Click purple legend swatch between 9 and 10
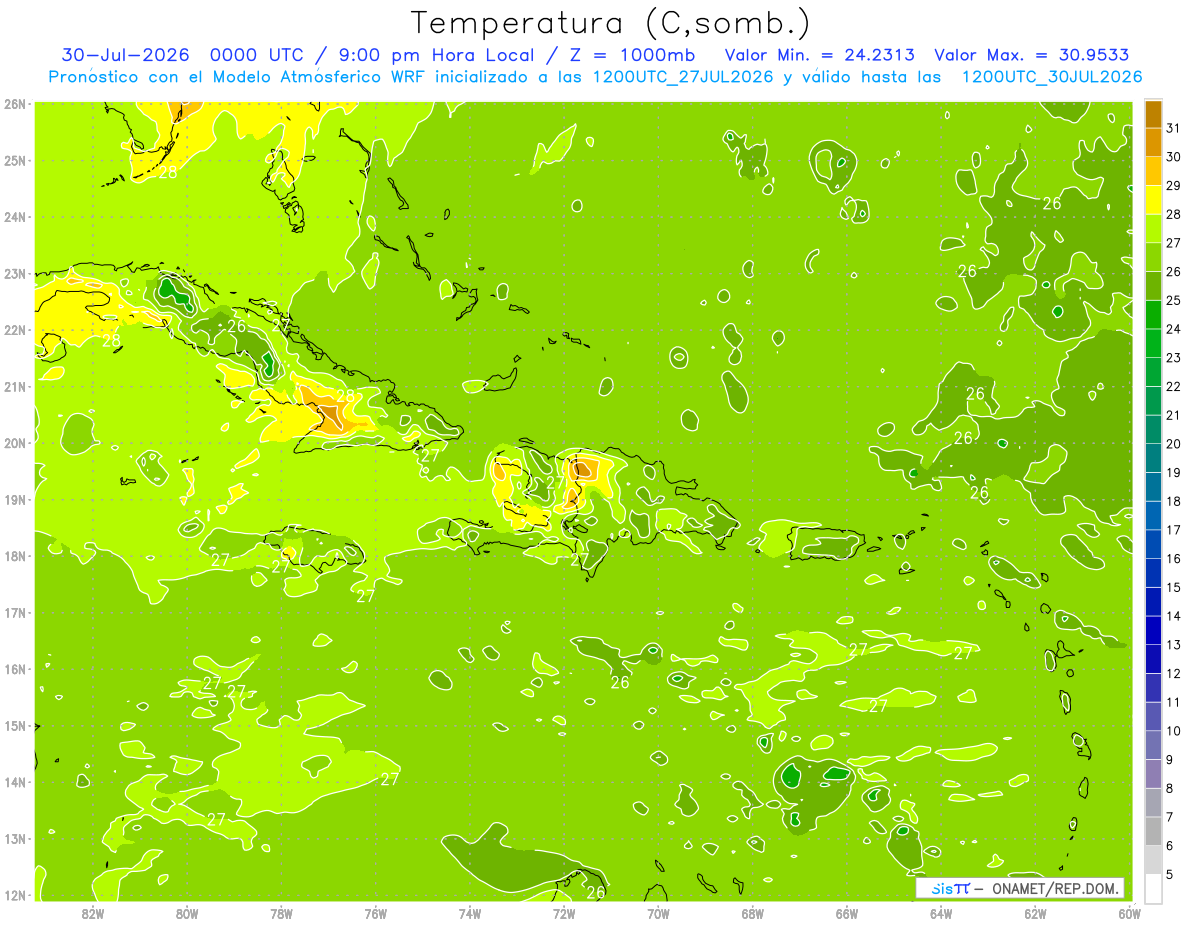Viewport: 1200px width, 927px height. (1153, 745)
